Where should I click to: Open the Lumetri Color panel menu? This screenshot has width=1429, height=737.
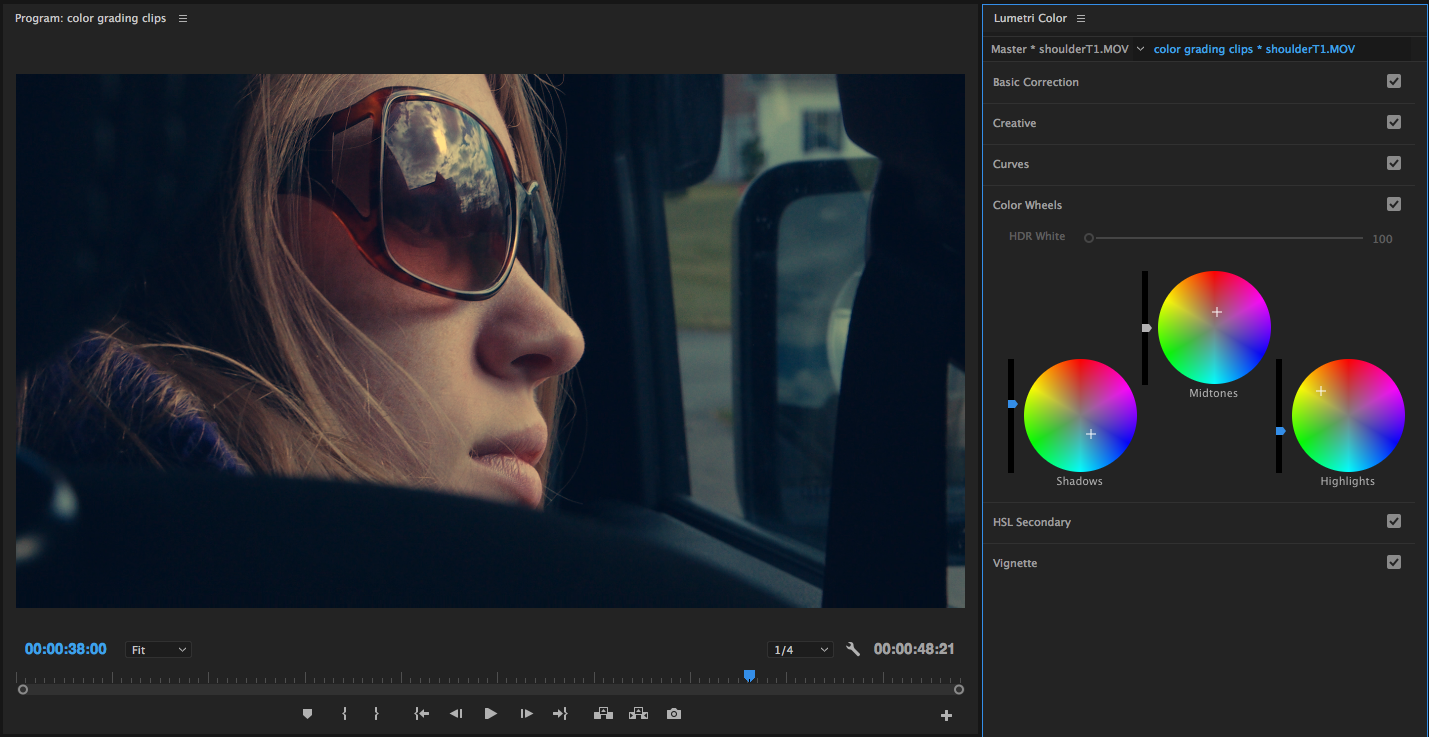click(x=1080, y=17)
